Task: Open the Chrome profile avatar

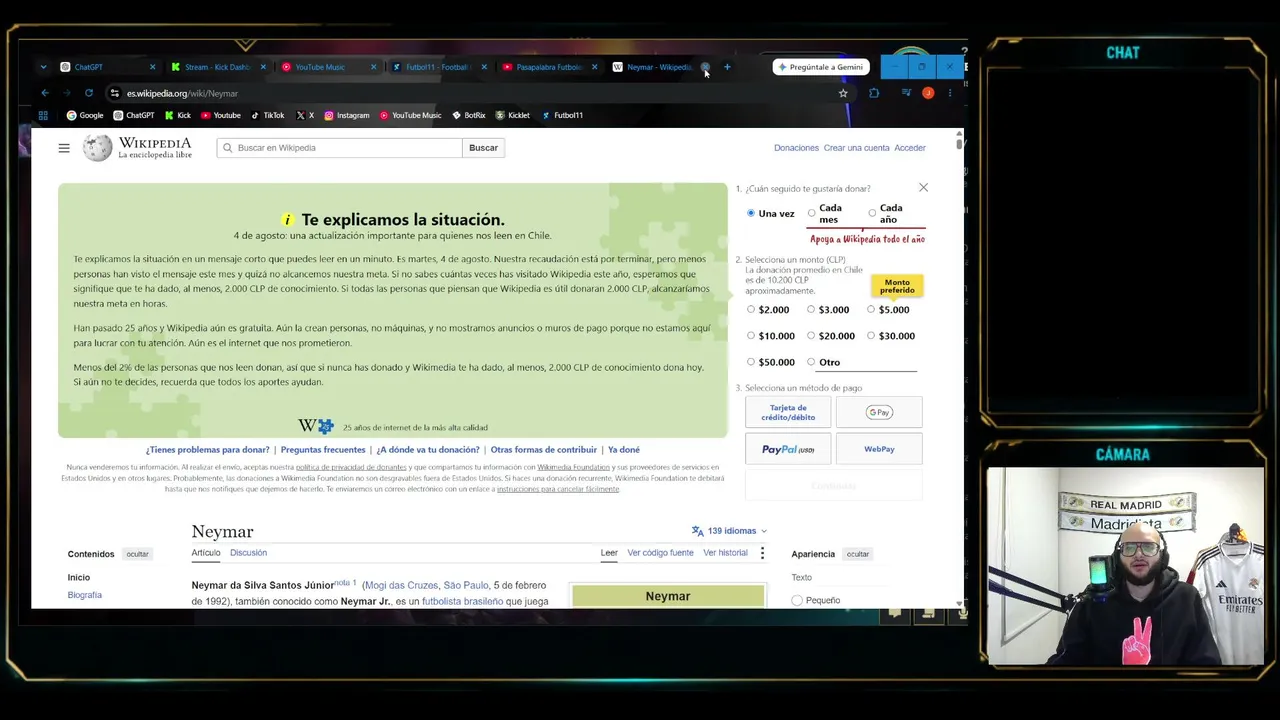Action: (928, 93)
